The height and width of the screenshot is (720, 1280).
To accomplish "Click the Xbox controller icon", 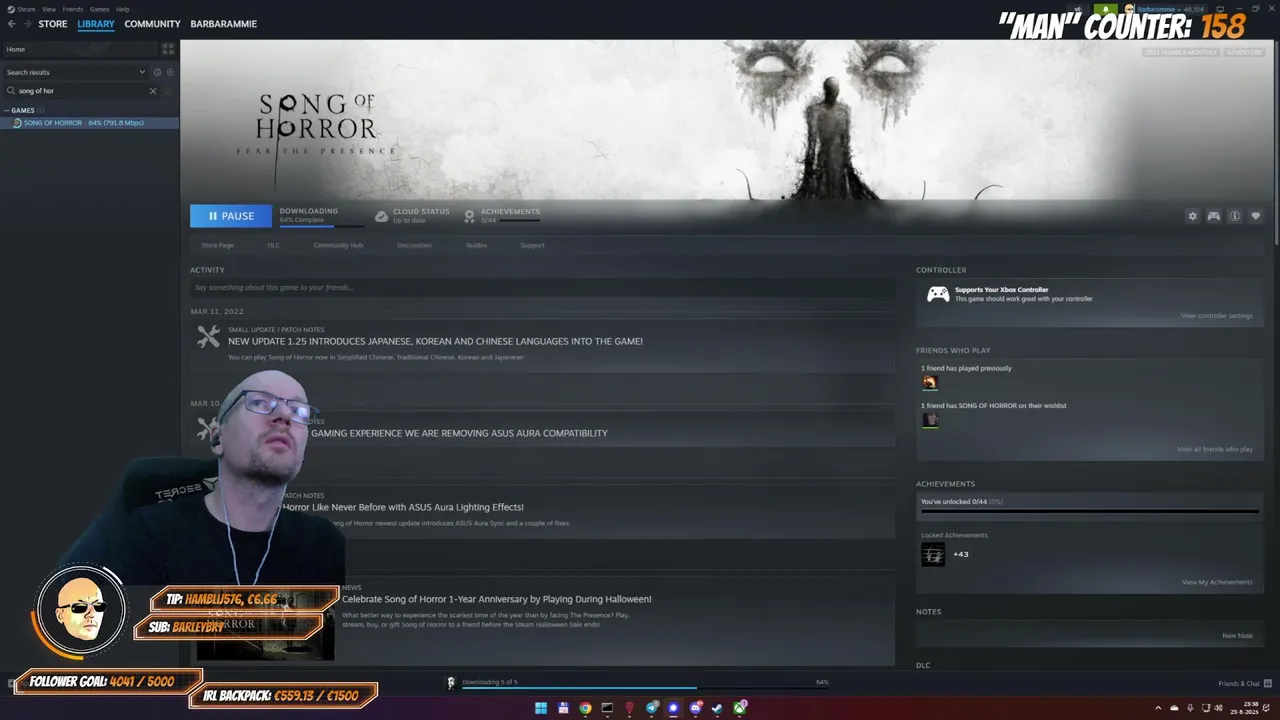I will (938, 294).
